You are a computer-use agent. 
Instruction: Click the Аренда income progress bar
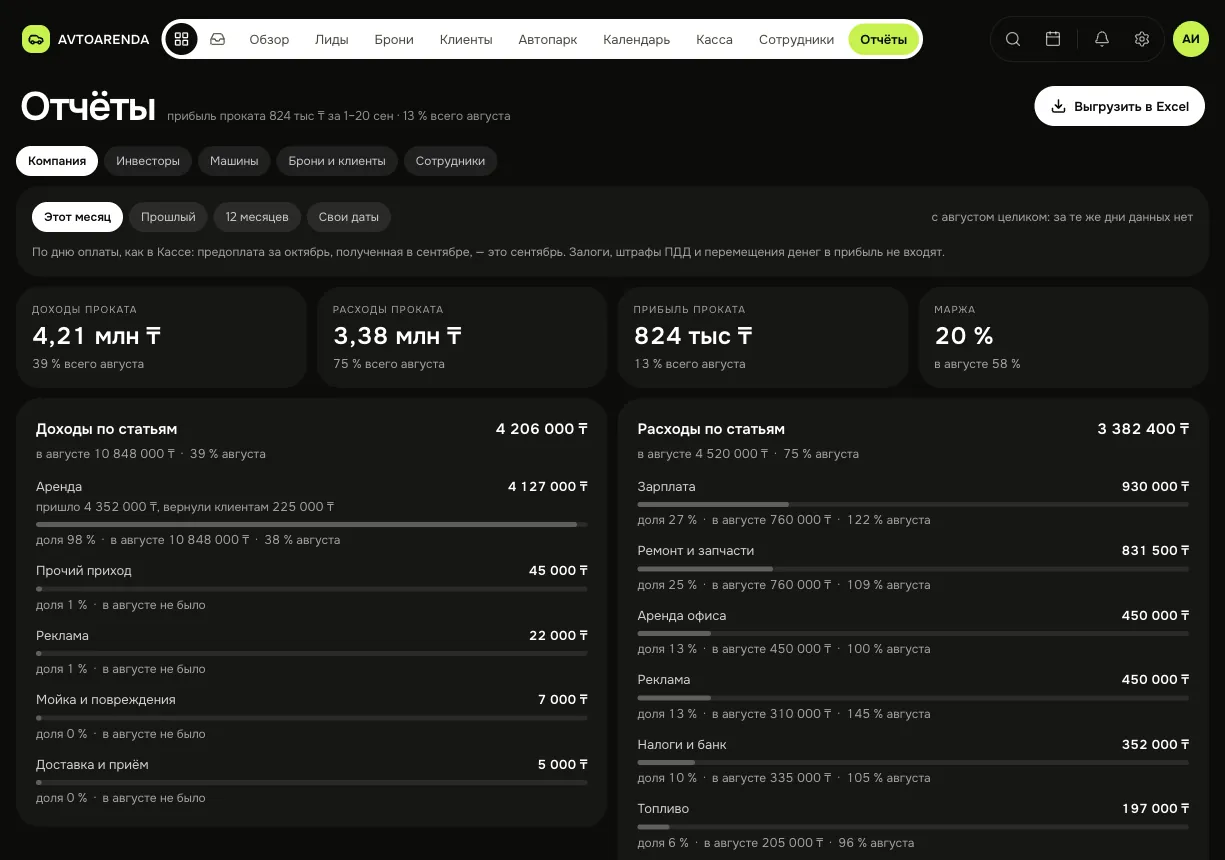[x=312, y=524]
